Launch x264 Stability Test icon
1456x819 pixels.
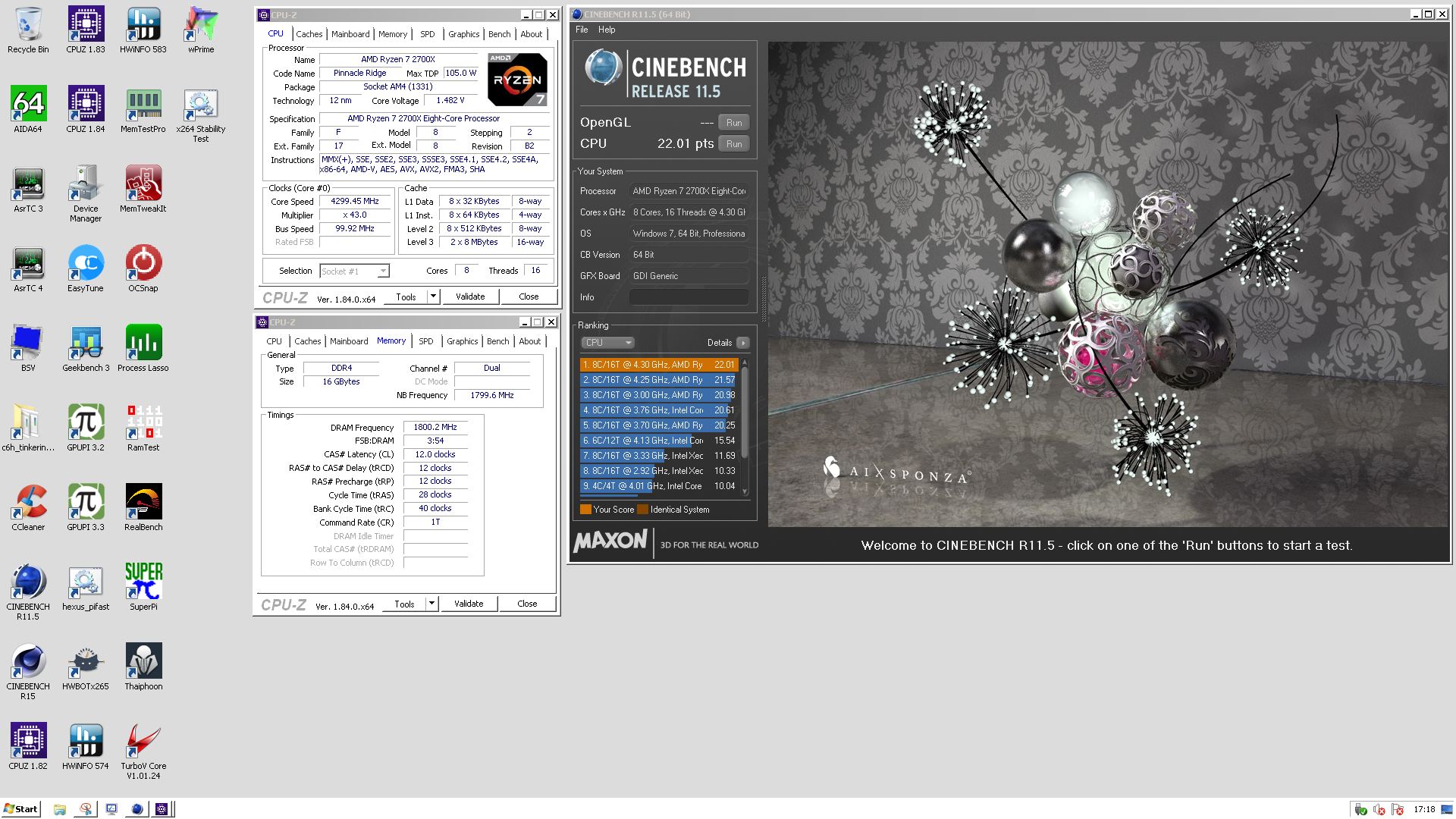[201, 115]
